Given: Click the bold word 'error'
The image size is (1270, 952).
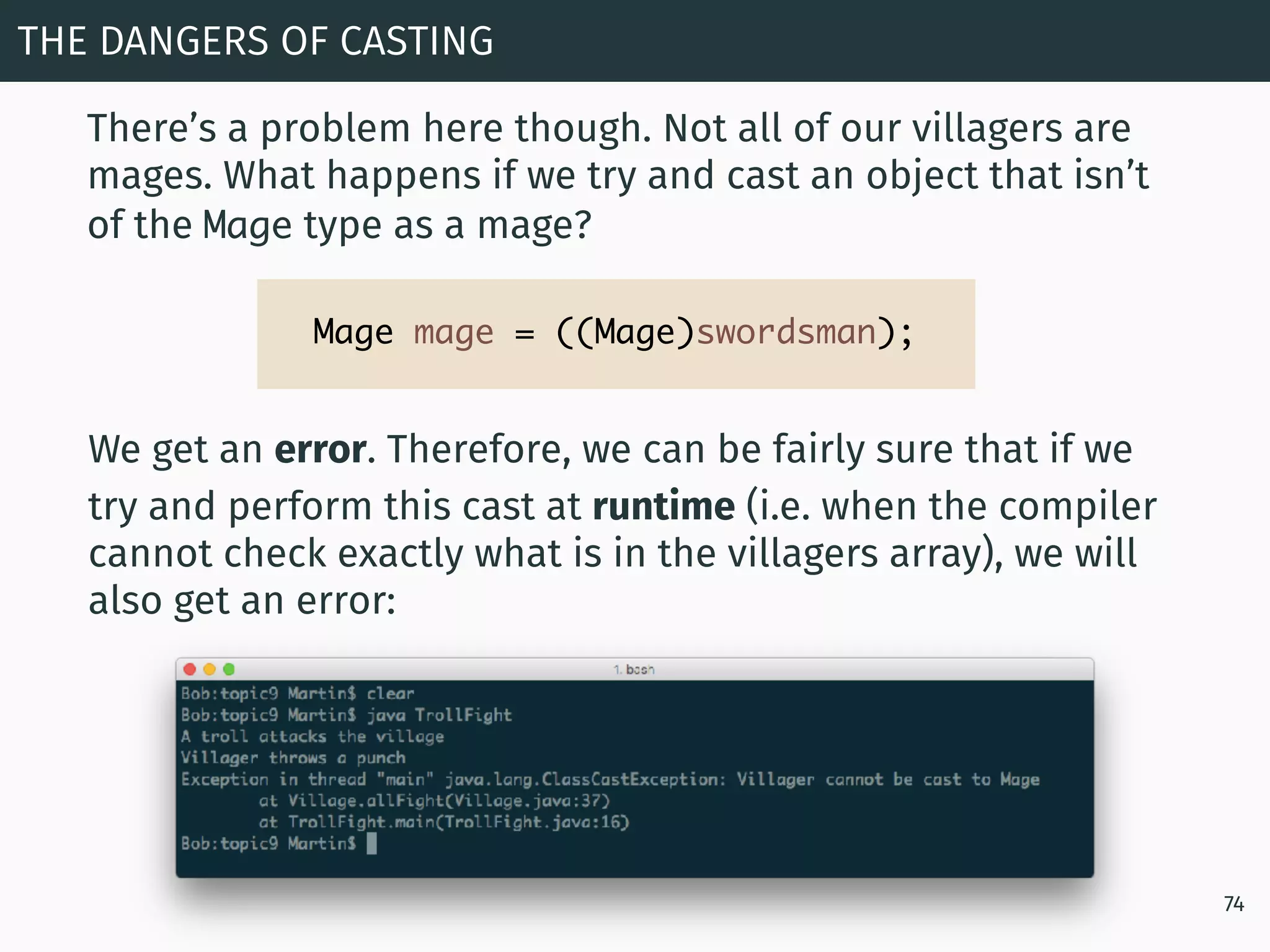Looking at the screenshot, I should point(321,449).
